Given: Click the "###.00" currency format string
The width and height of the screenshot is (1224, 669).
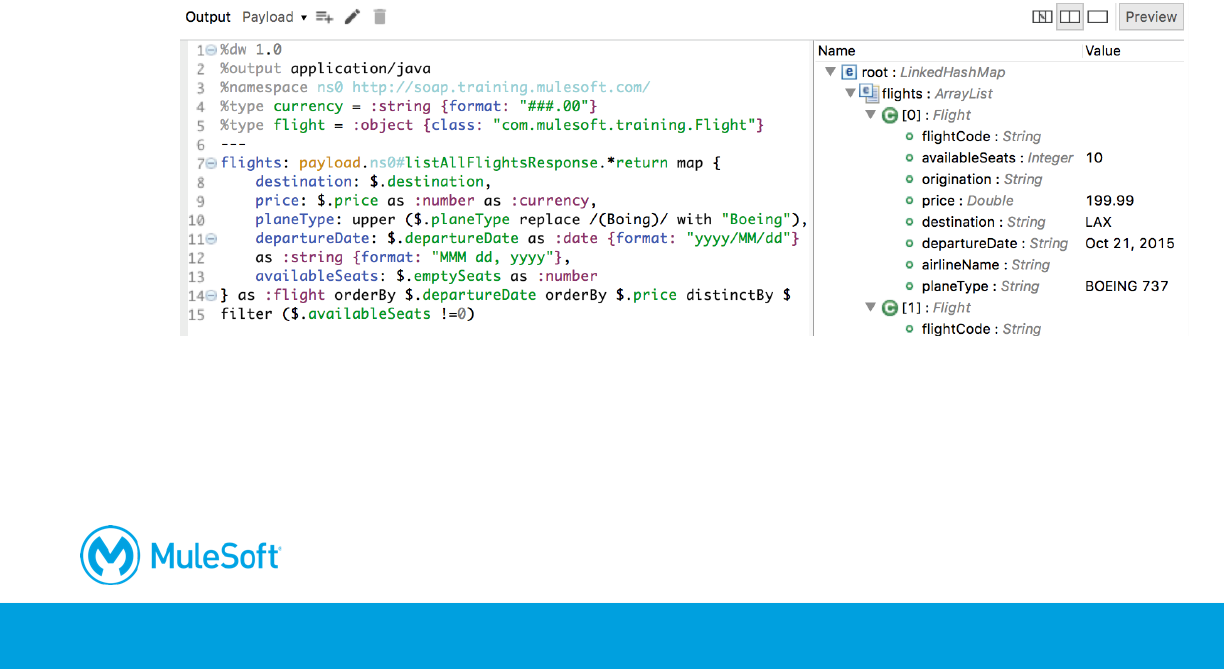Looking at the screenshot, I should (x=558, y=106).
